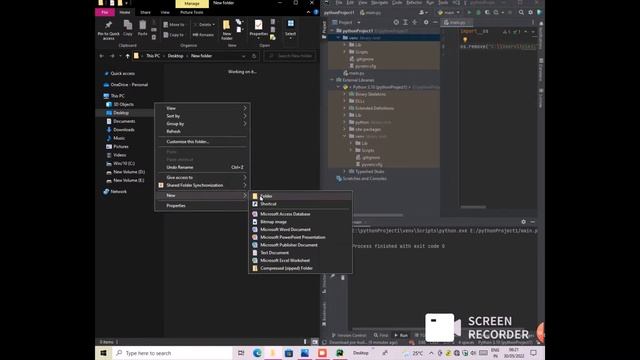
Task: Open the Sort by submenu
Action: point(202,116)
